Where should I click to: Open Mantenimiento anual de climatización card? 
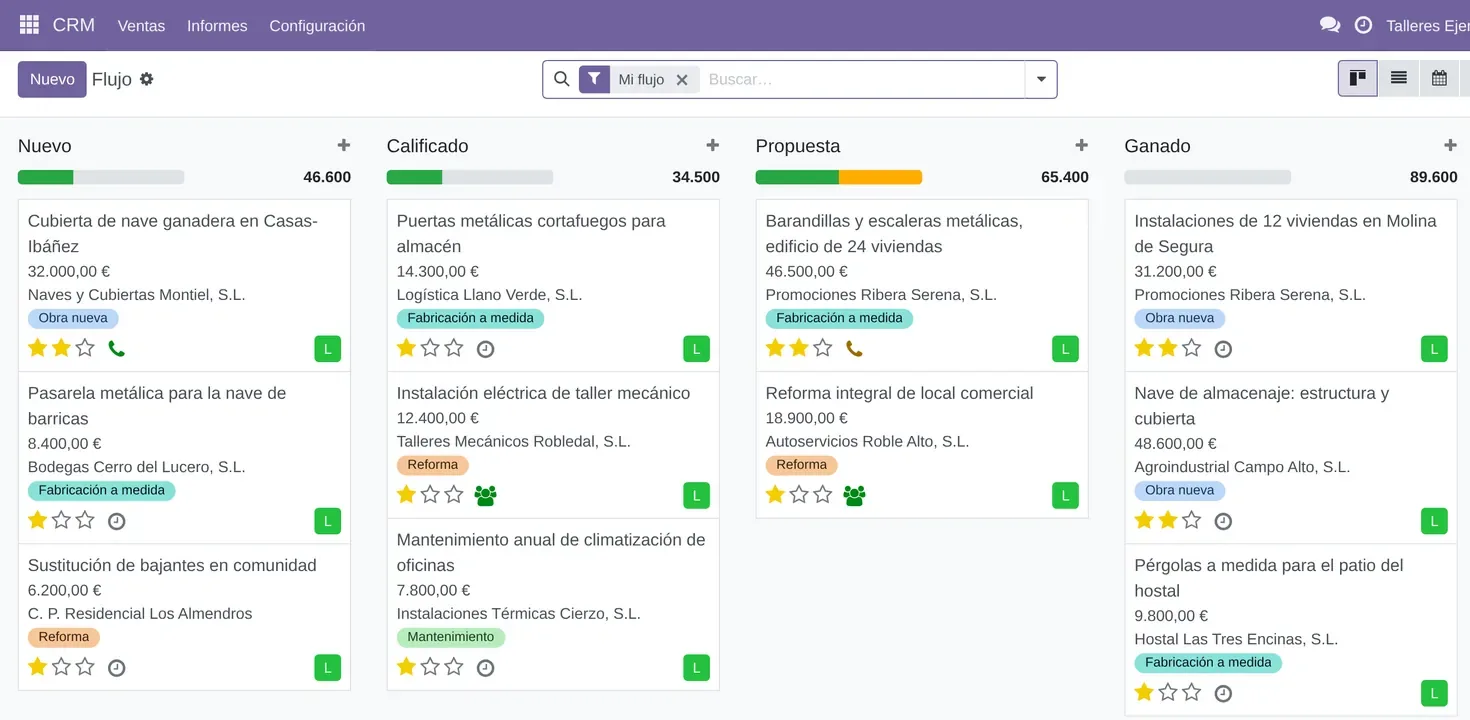tap(553, 604)
